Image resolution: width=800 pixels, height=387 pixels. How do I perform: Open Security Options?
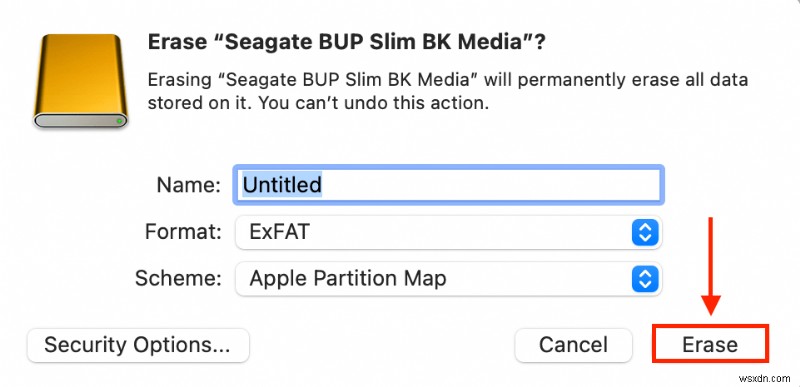pos(138,345)
